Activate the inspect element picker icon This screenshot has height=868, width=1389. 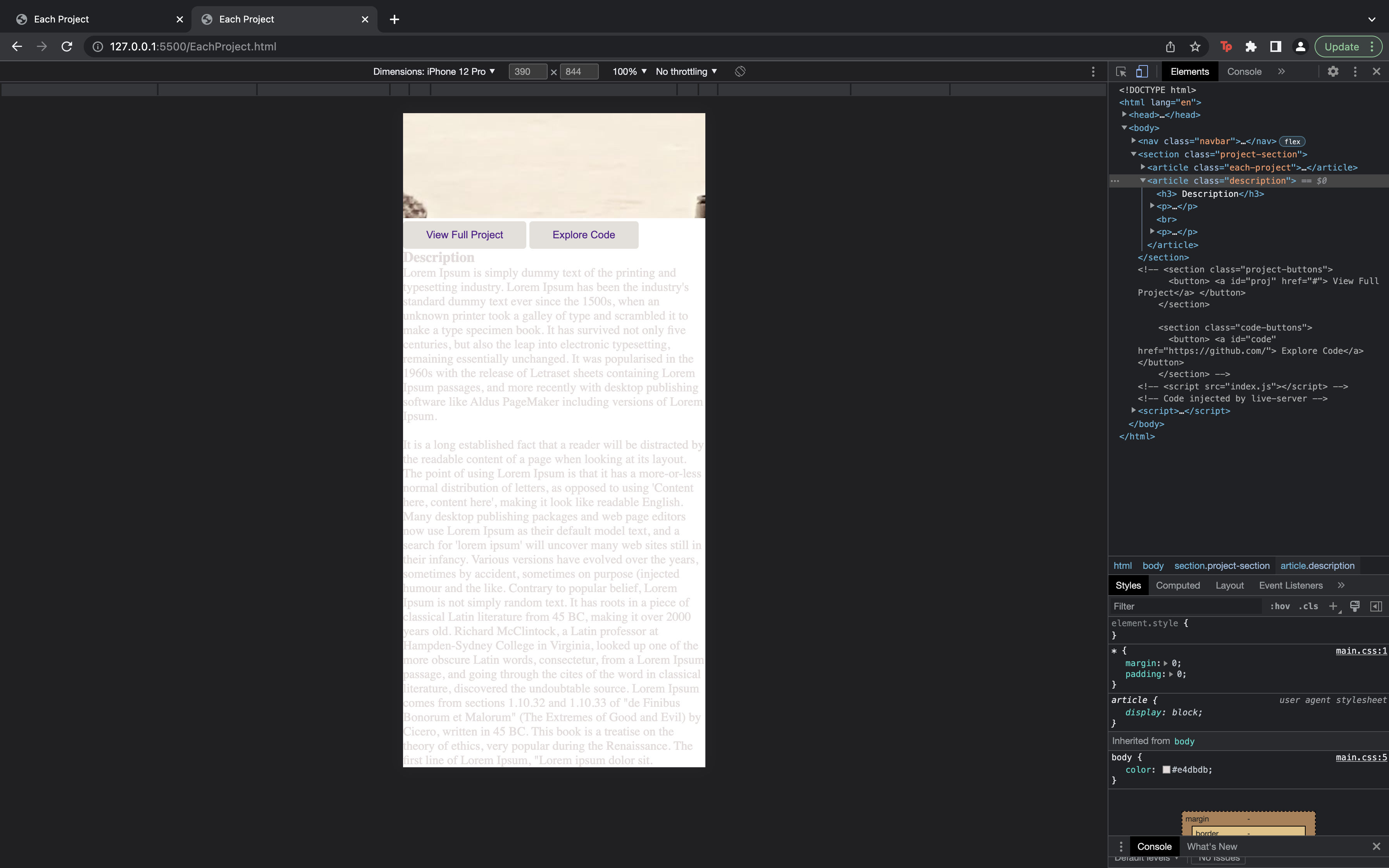(x=1120, y=71)
